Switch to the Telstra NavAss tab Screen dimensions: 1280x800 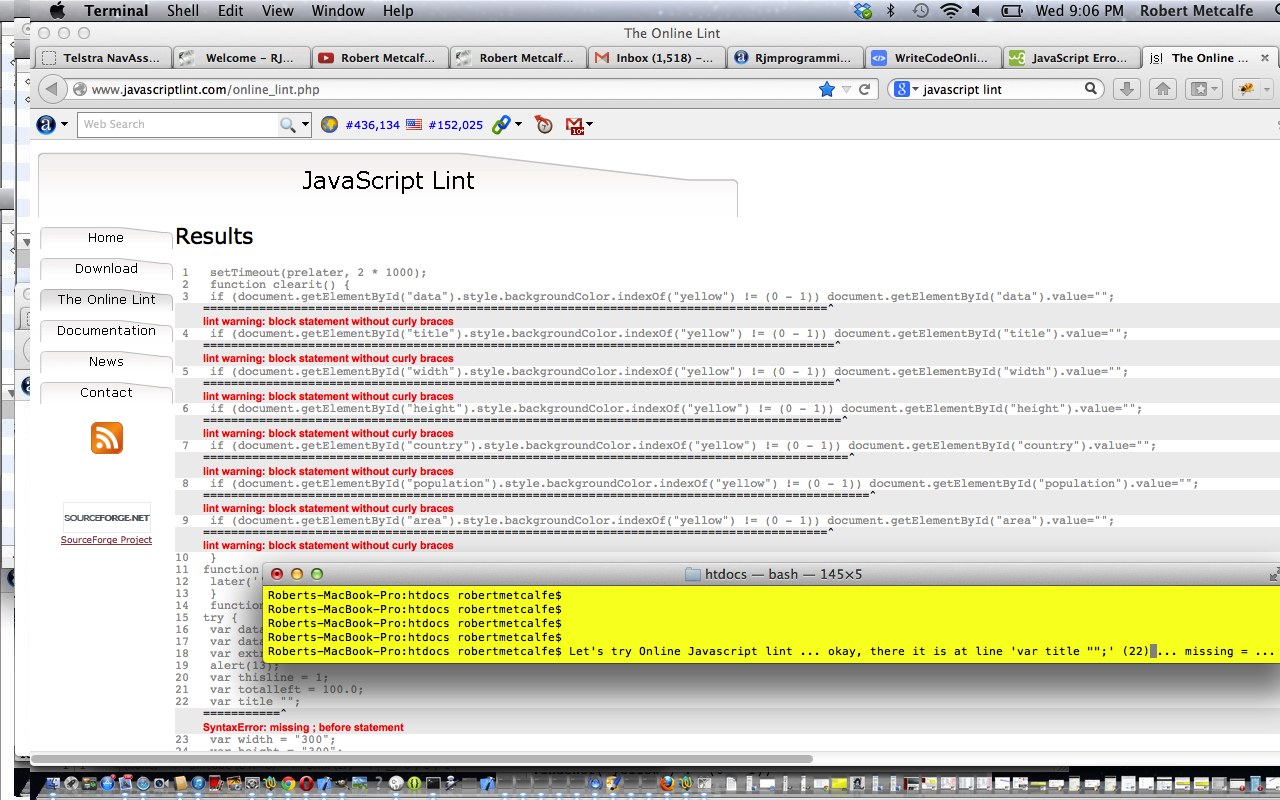click(103, 58)
